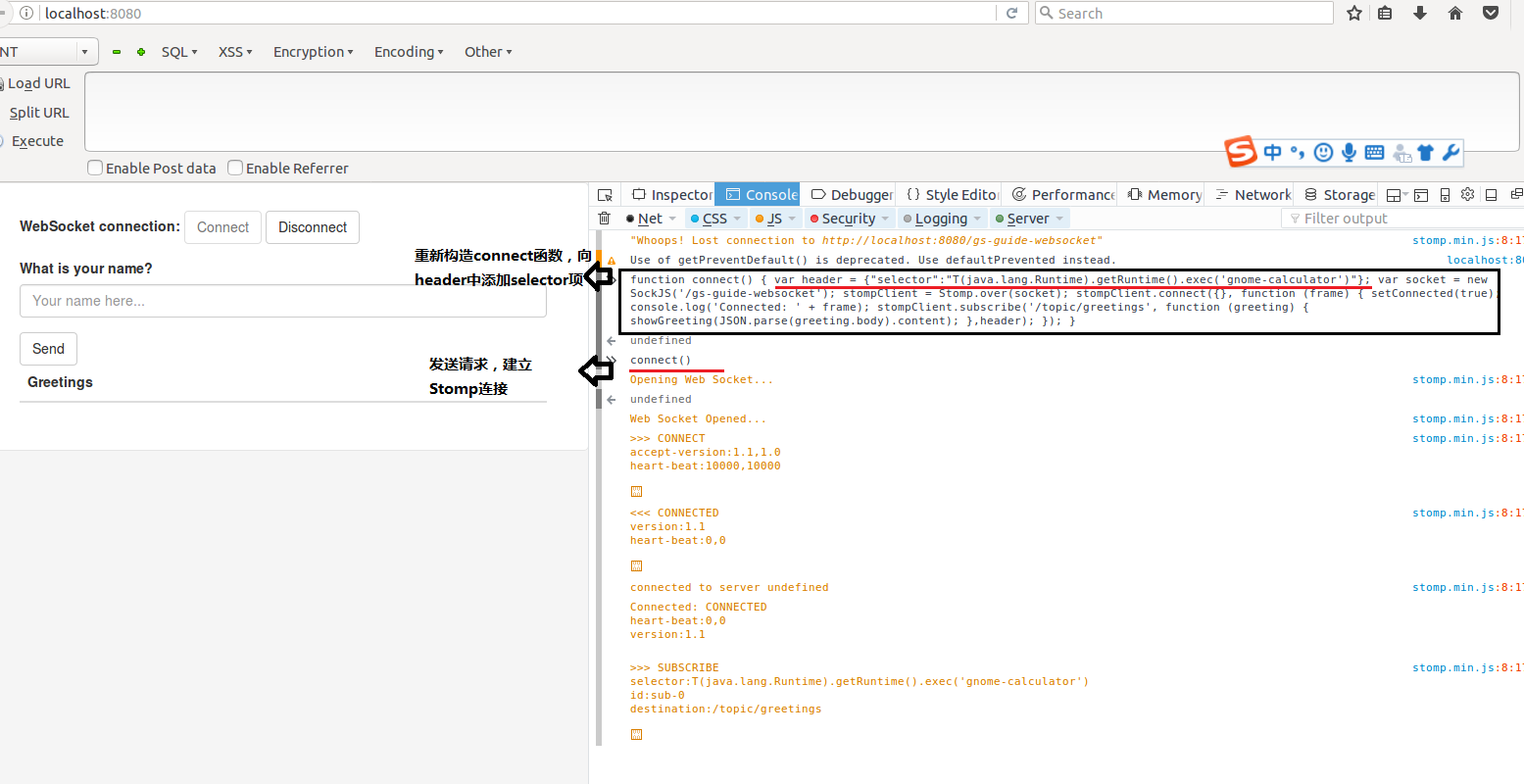The height and width of the screenshot is (784, 1524).
Task: Activate the microphone voice input icon
Action: click(x=1350, y=152)
